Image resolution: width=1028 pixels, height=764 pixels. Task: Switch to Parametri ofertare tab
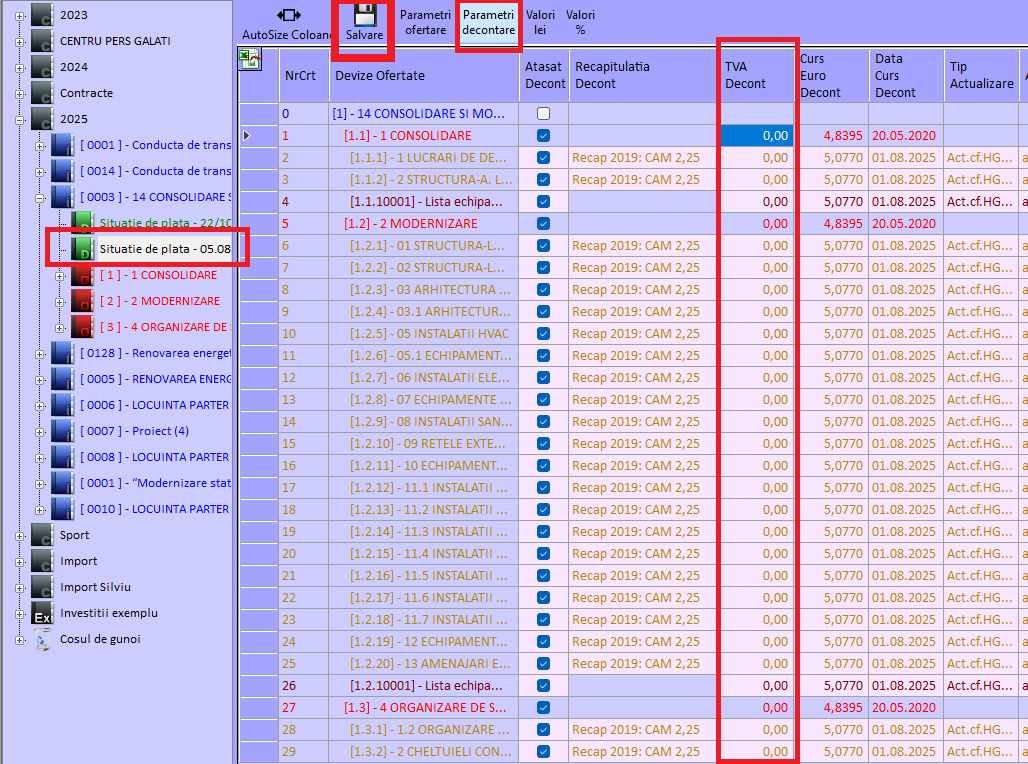(x=425, y=22)
